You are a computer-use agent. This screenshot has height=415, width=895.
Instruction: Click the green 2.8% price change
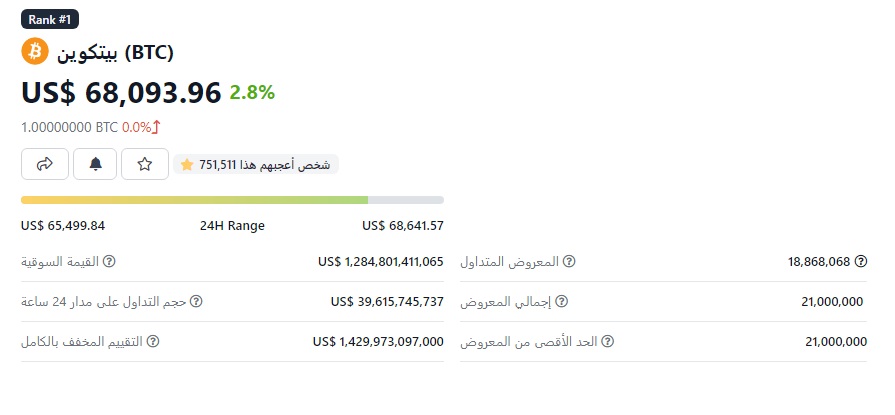(252, 93)
